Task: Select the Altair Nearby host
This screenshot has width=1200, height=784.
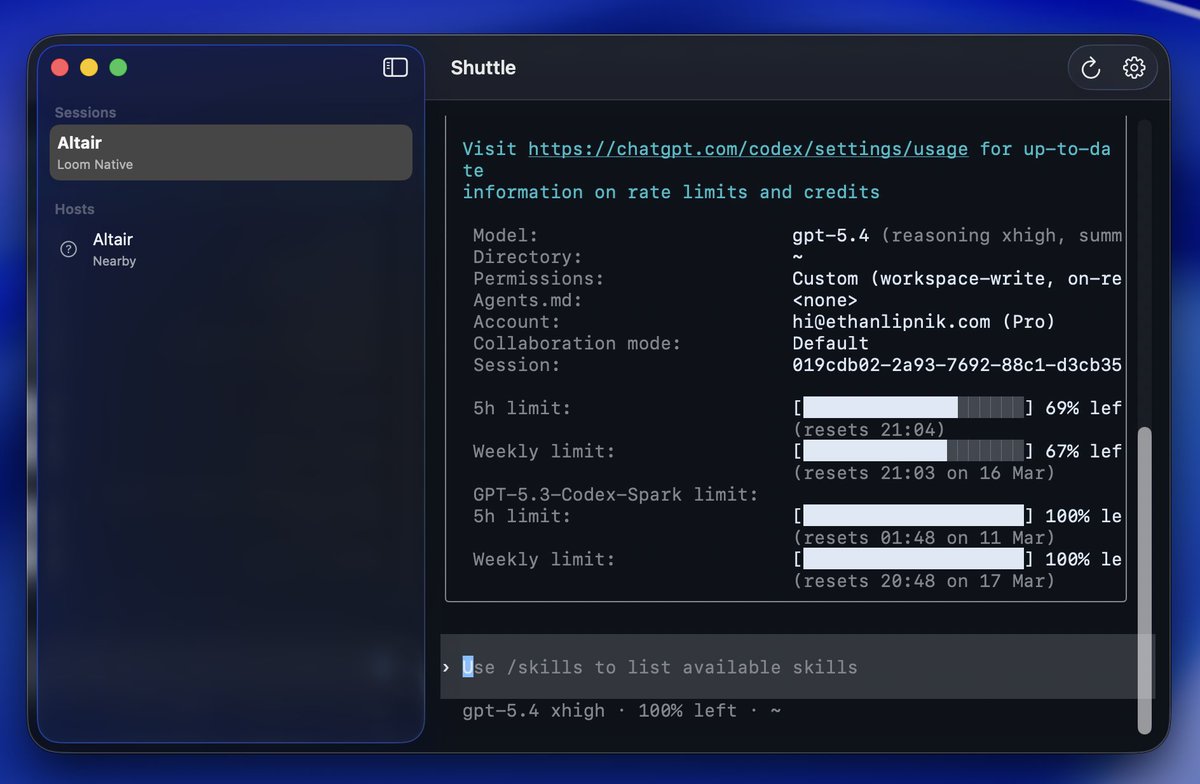Action: (231, 249)
